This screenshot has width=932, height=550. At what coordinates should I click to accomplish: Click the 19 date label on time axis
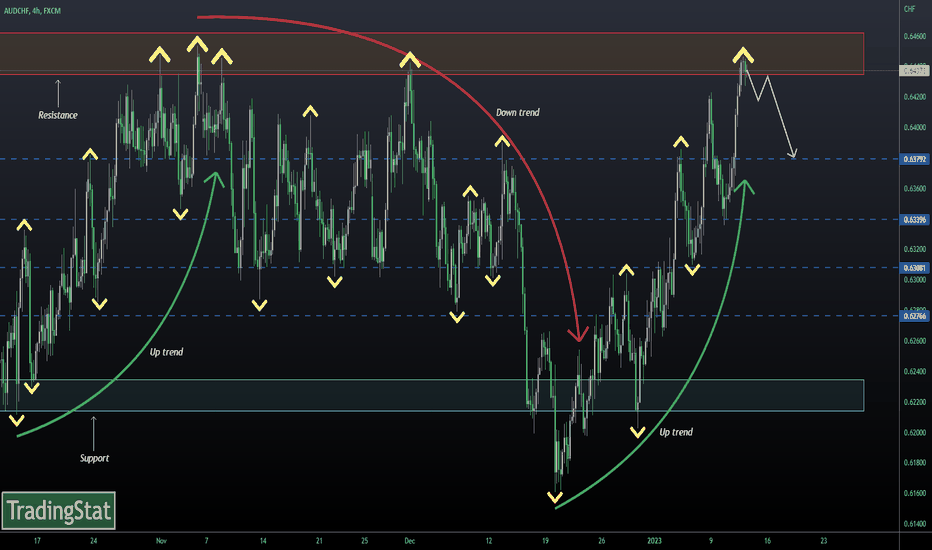(x=545, y=541)
